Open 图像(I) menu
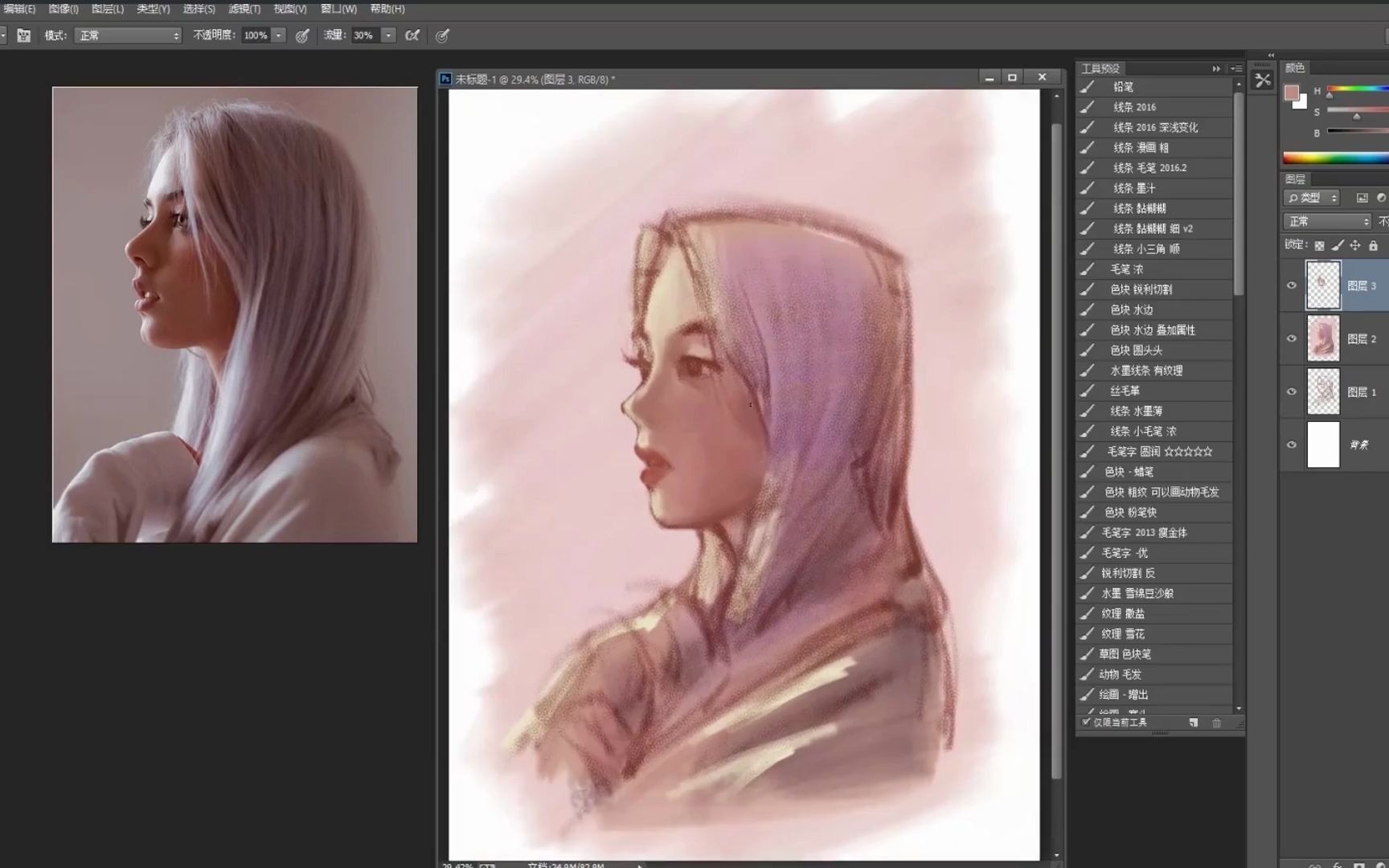Image resolution: width=1389 pixels, height=868 pixels. [x=64, y=9]
